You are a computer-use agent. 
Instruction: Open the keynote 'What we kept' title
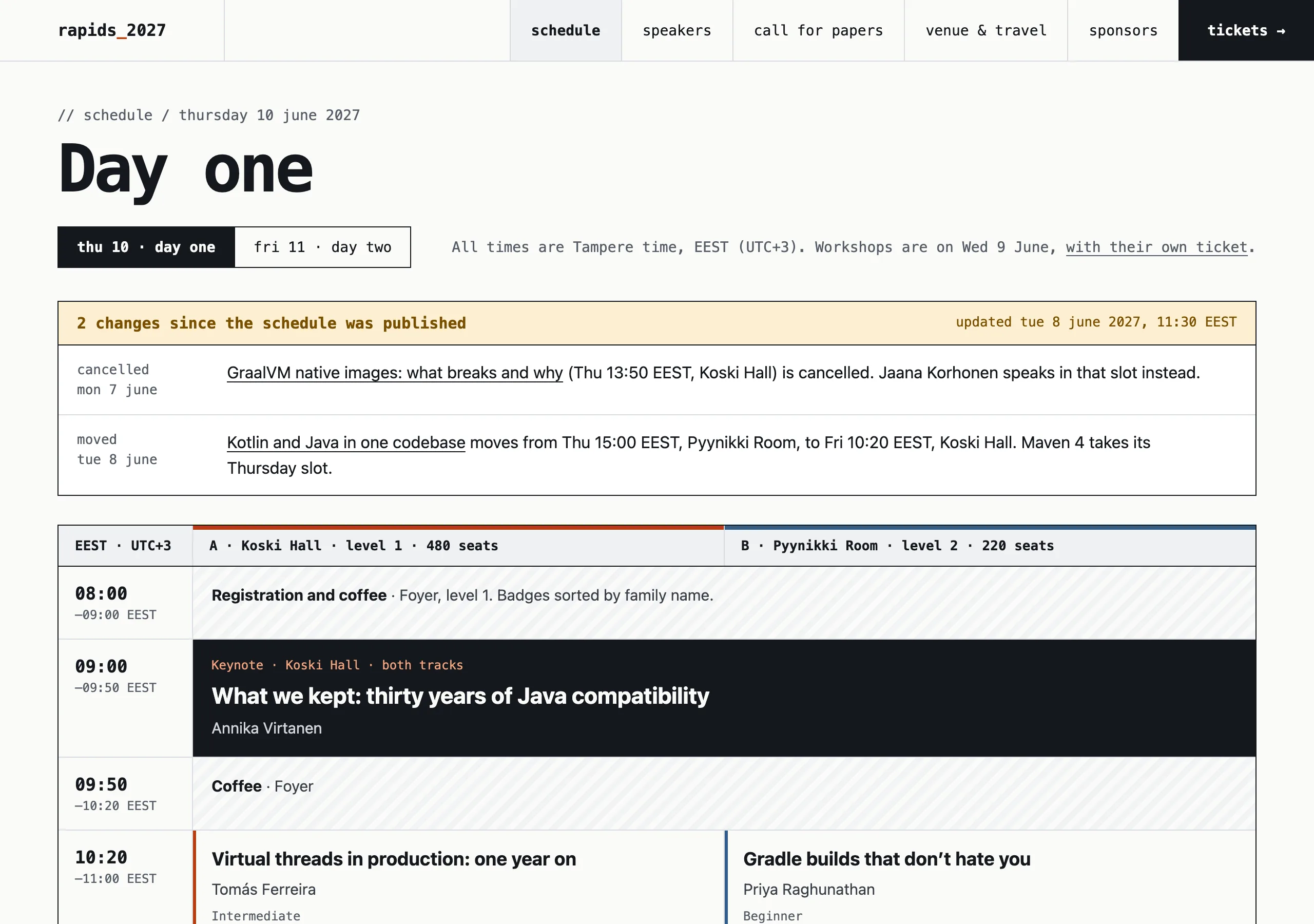pos(460,696)
